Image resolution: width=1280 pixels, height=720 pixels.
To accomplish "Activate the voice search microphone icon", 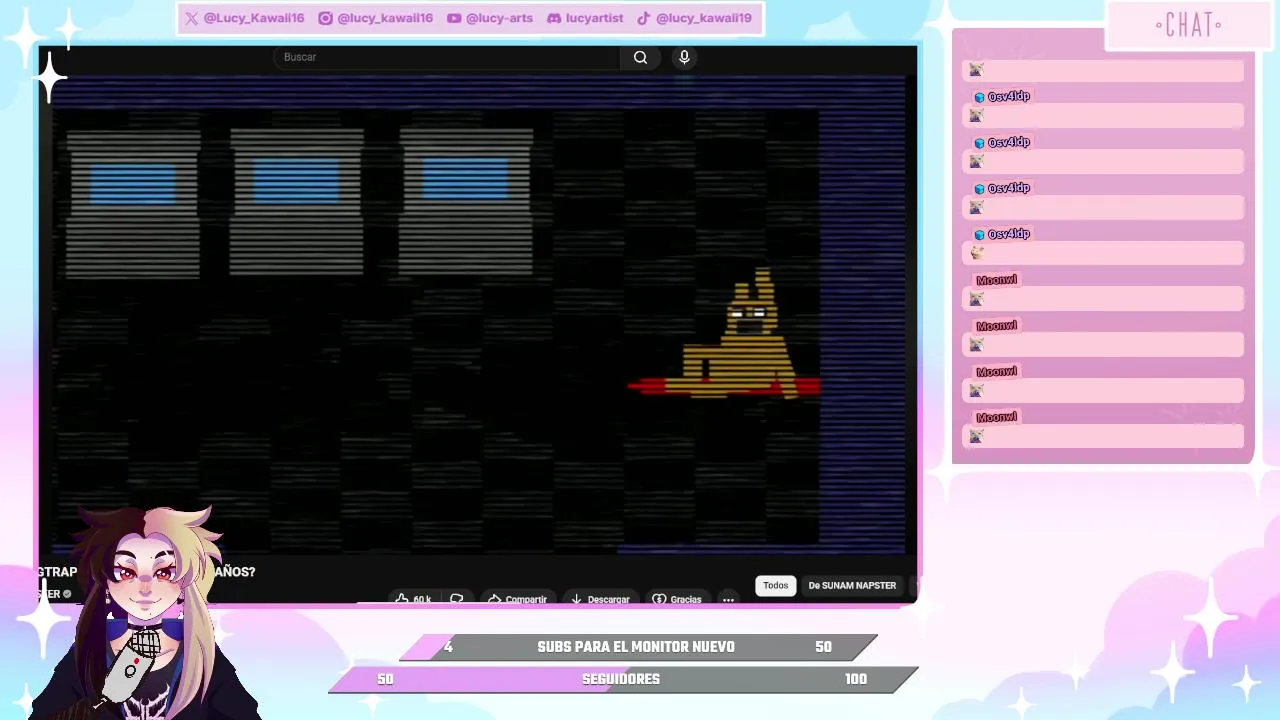I will 684,57.
